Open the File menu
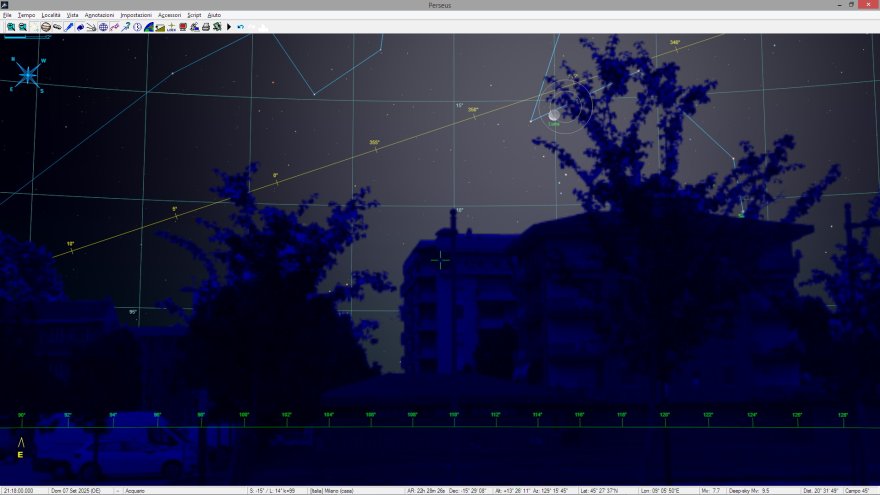880x495 pixels. [x=7, y=16]
